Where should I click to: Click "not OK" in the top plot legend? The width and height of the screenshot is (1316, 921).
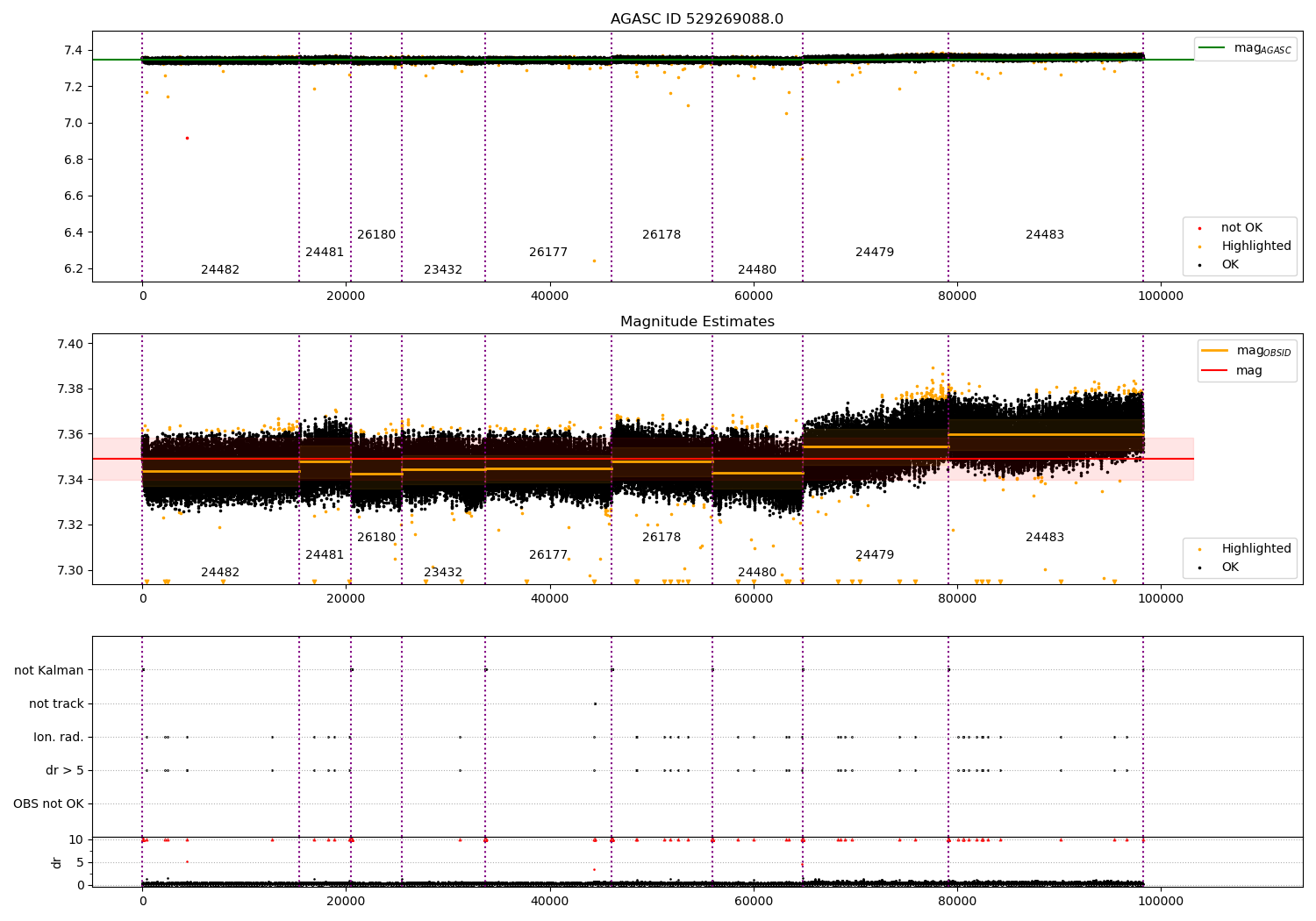(x=1241, y=228)
